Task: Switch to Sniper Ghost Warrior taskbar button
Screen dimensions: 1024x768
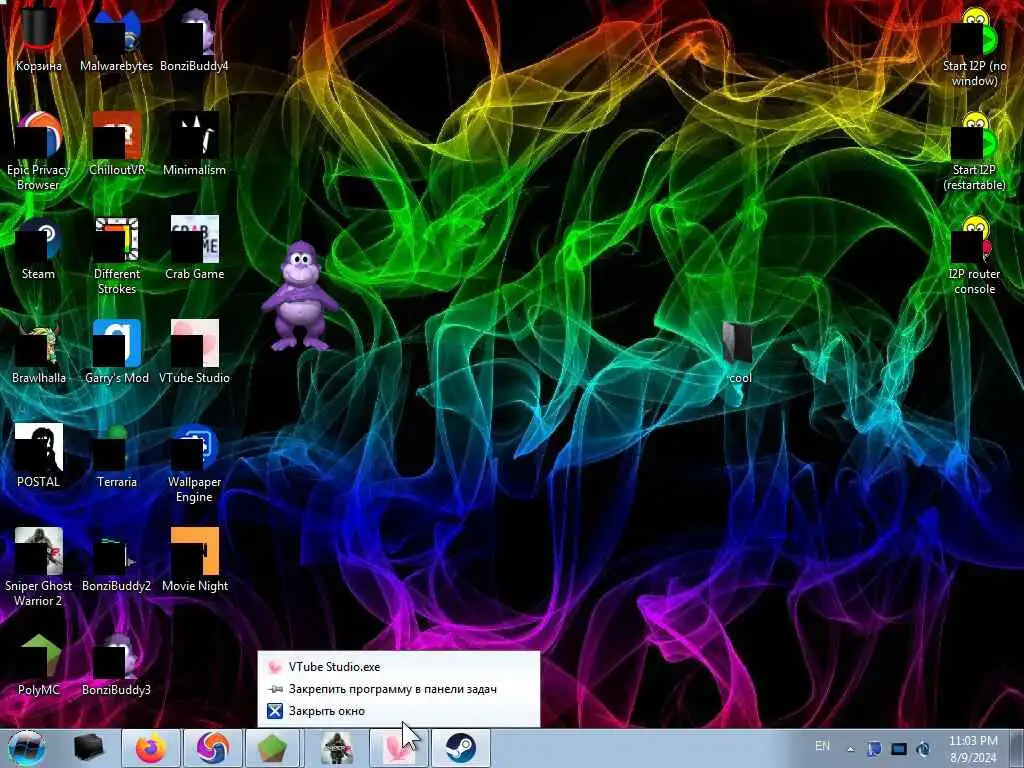Action: 337,748
